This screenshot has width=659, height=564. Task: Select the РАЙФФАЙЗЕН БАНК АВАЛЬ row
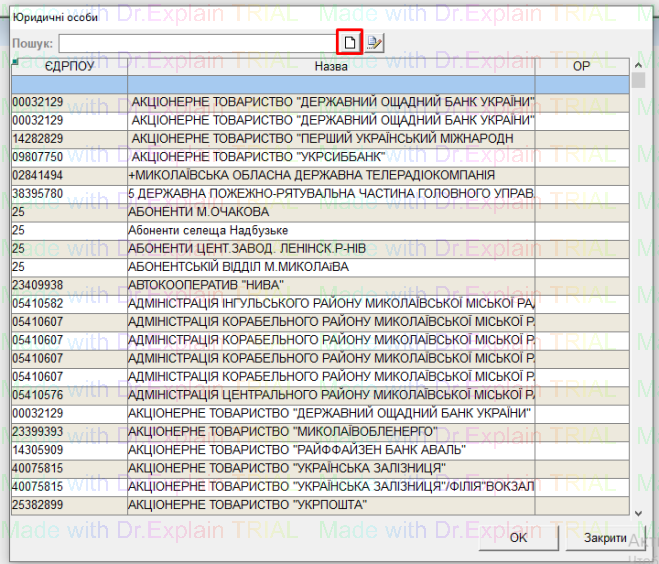[330, 449]
